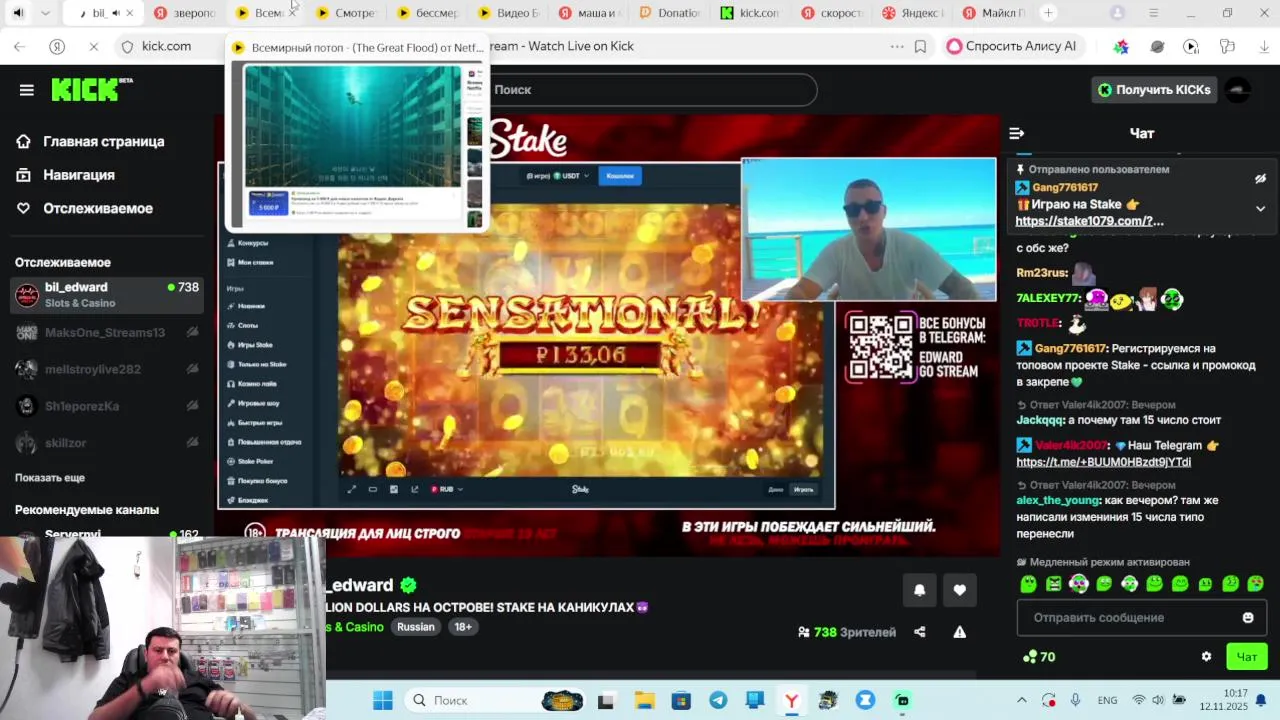
Task: Open user profile avatar
Action: [1238, 90]
